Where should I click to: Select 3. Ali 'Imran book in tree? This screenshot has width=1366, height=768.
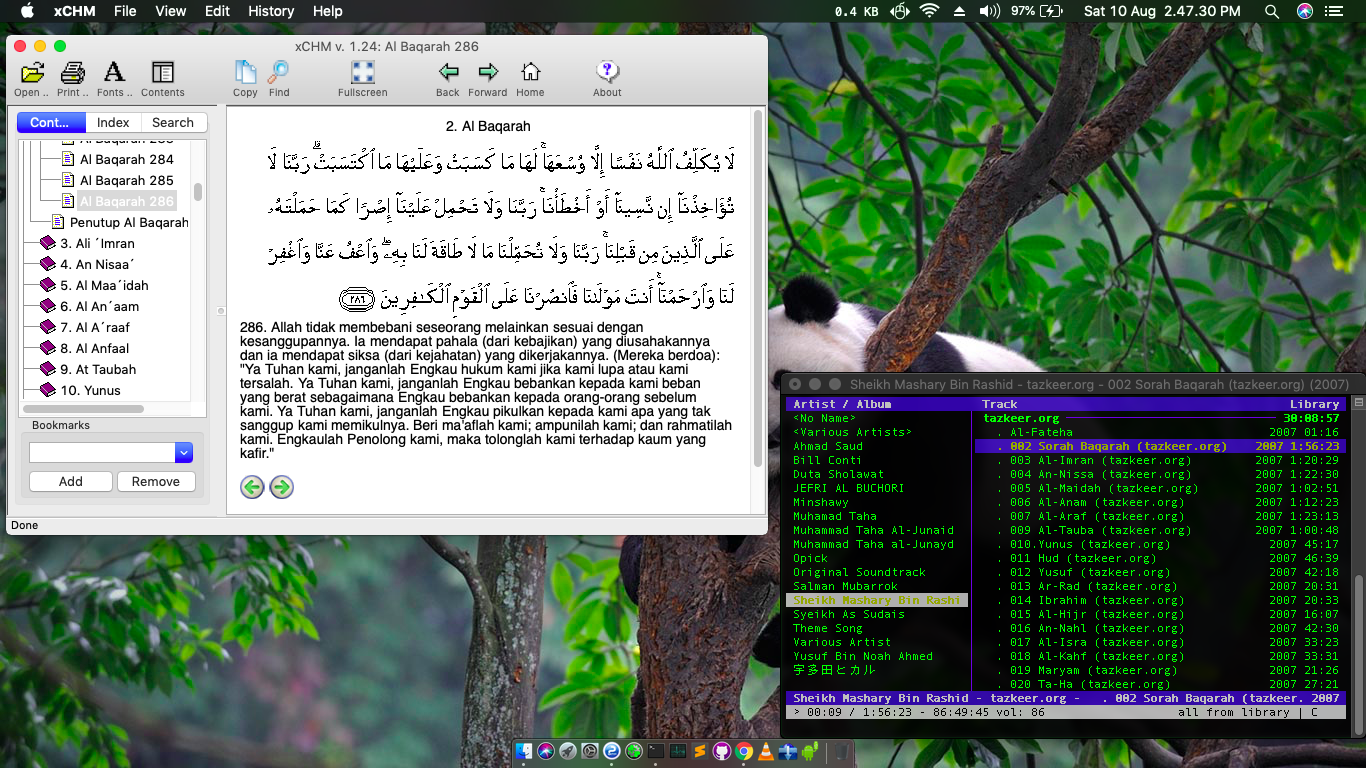(105, 243)
